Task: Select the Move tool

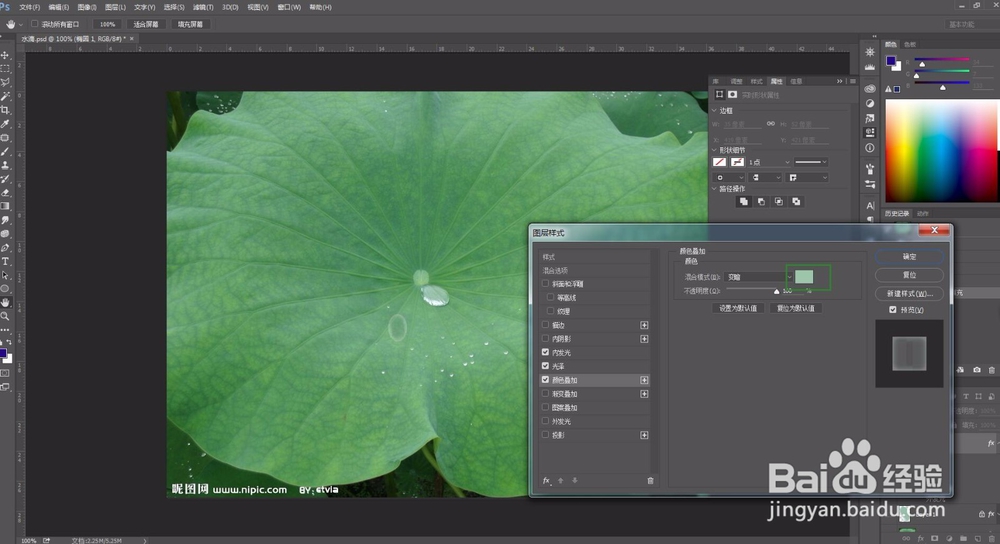Action: pyautogui.click(x=5, y=55)
